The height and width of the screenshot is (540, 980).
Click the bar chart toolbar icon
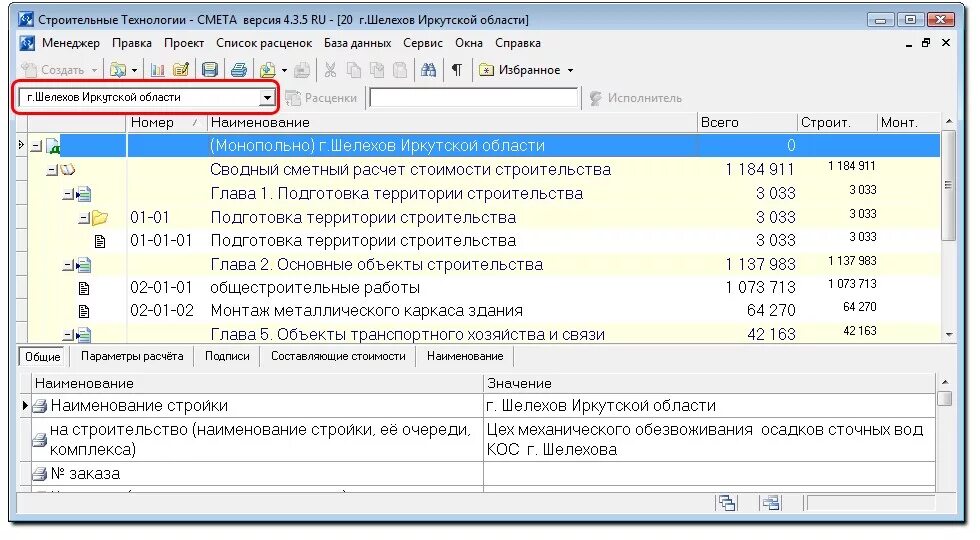158,70
